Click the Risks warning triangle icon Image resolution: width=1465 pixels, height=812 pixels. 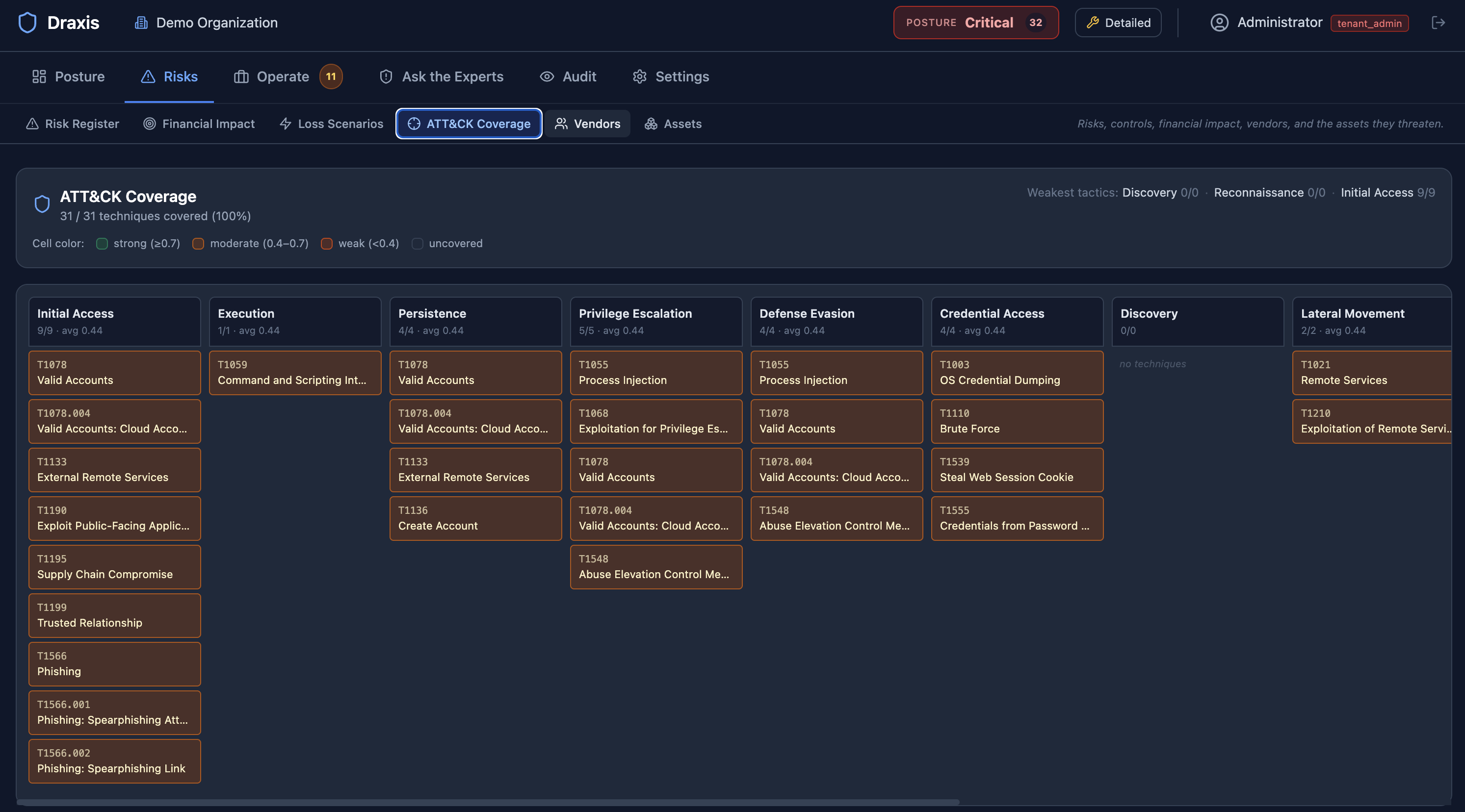tap(148, 76)
